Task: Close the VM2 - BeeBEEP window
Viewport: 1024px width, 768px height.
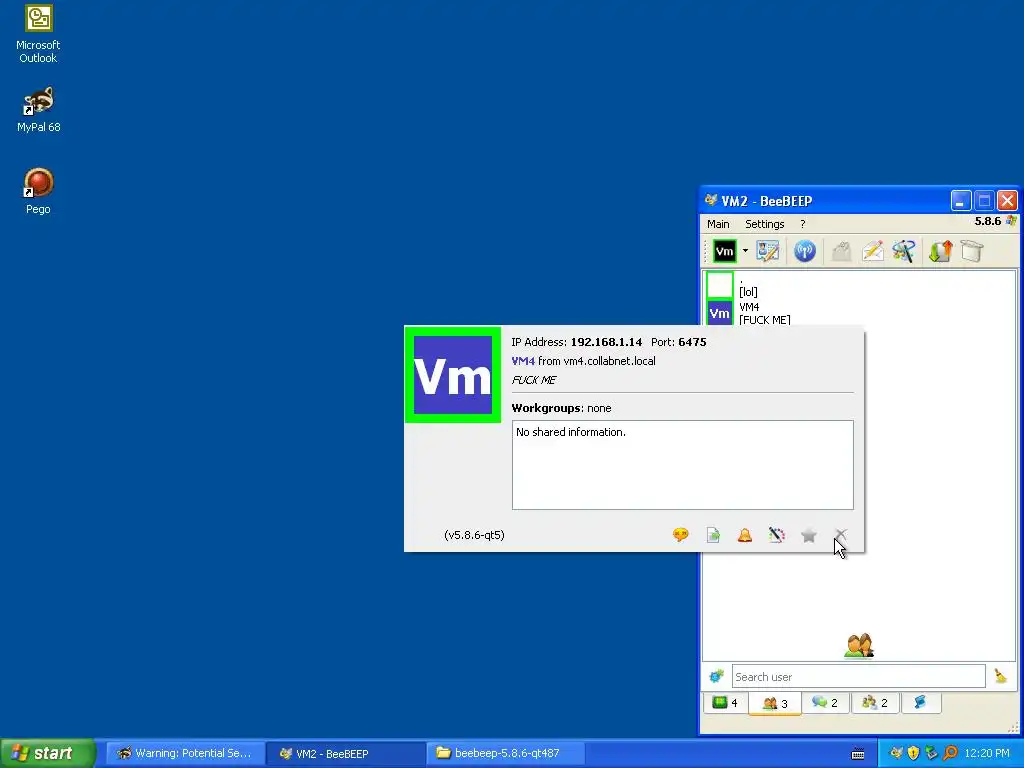Action: pyautogui.click(x=1008, y=201)
